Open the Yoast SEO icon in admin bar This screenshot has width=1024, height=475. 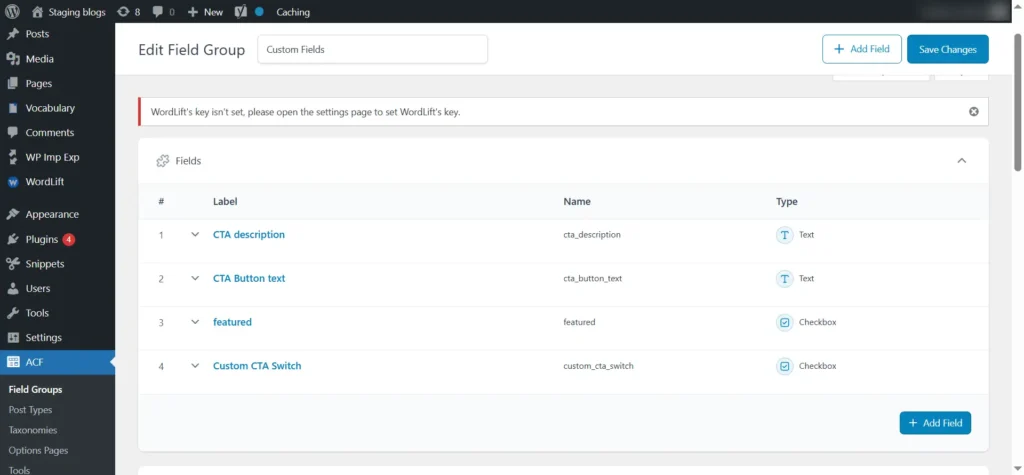click(x=240, y=12)
